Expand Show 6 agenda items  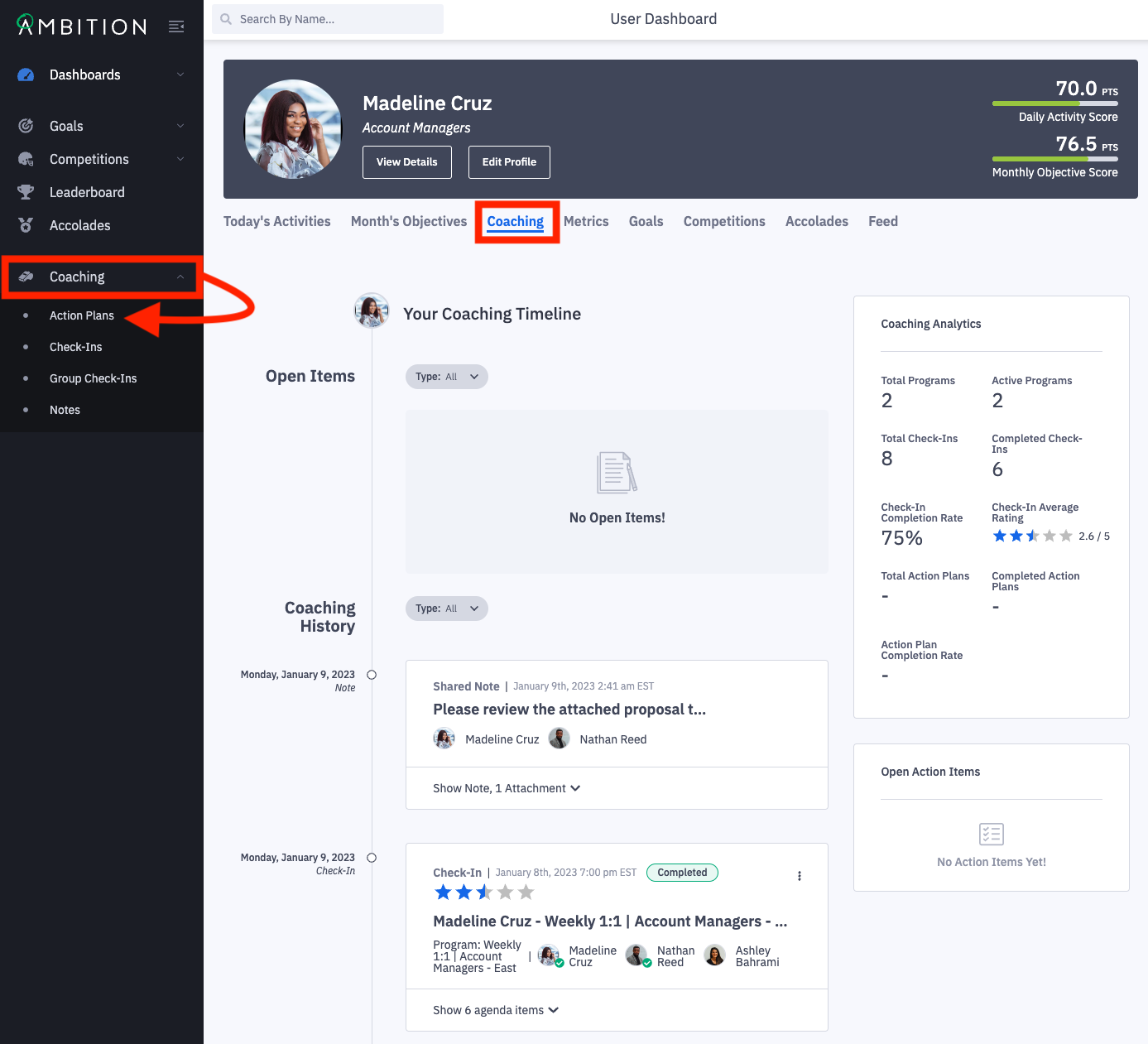point(496,1010)
